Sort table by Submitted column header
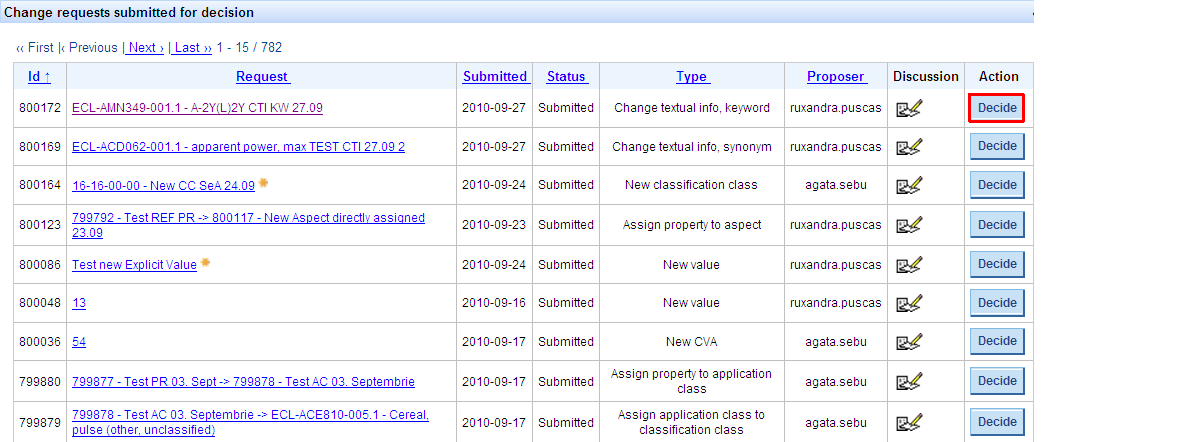Viewport: 1187px width, 442px height. pos(495,77)
